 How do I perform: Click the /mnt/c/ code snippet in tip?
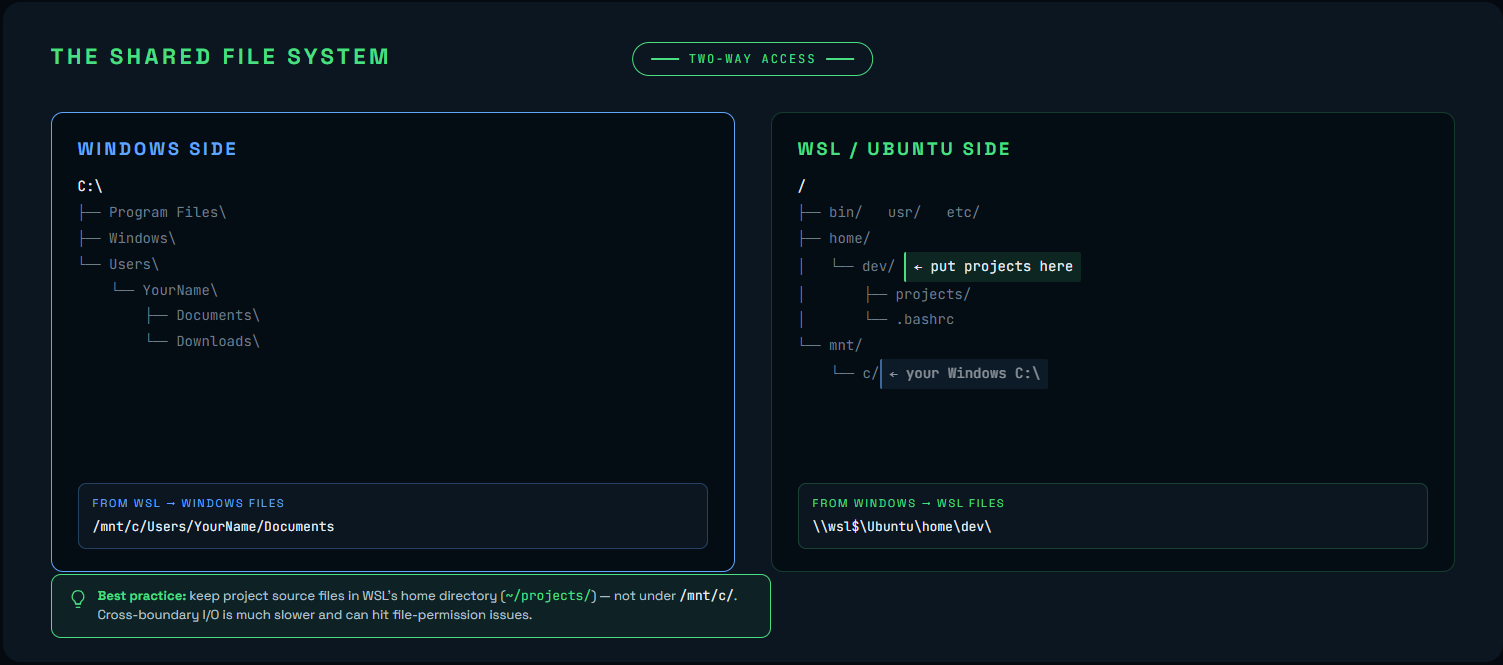(707, 596)
